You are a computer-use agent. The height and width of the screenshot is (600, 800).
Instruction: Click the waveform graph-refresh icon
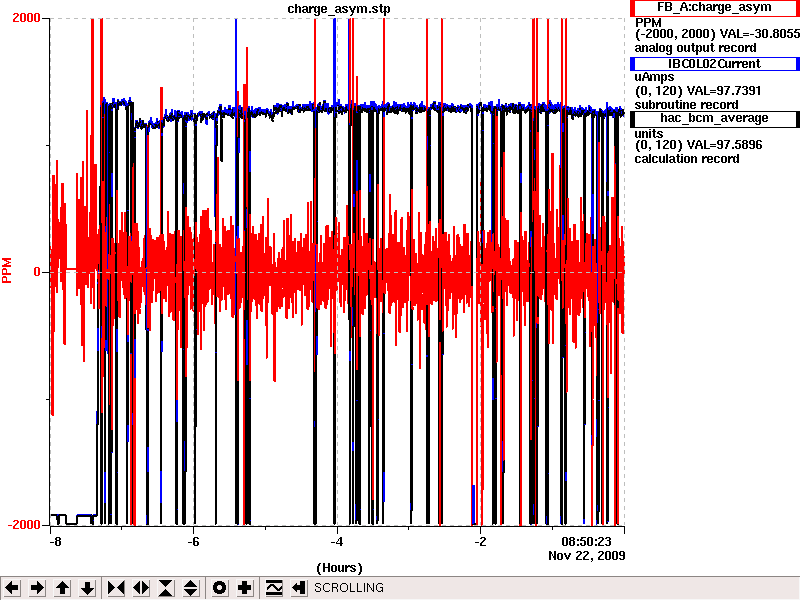[x=274, y=588]
